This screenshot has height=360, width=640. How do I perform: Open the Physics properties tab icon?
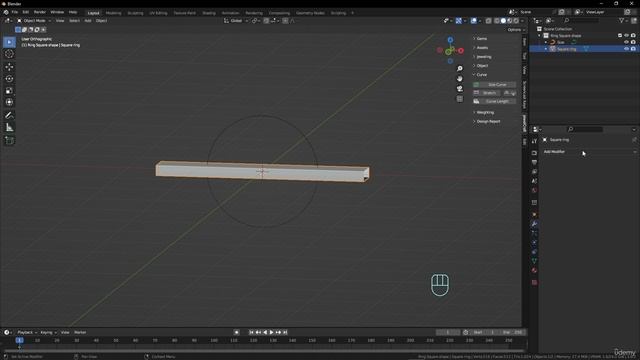[534, 242]
